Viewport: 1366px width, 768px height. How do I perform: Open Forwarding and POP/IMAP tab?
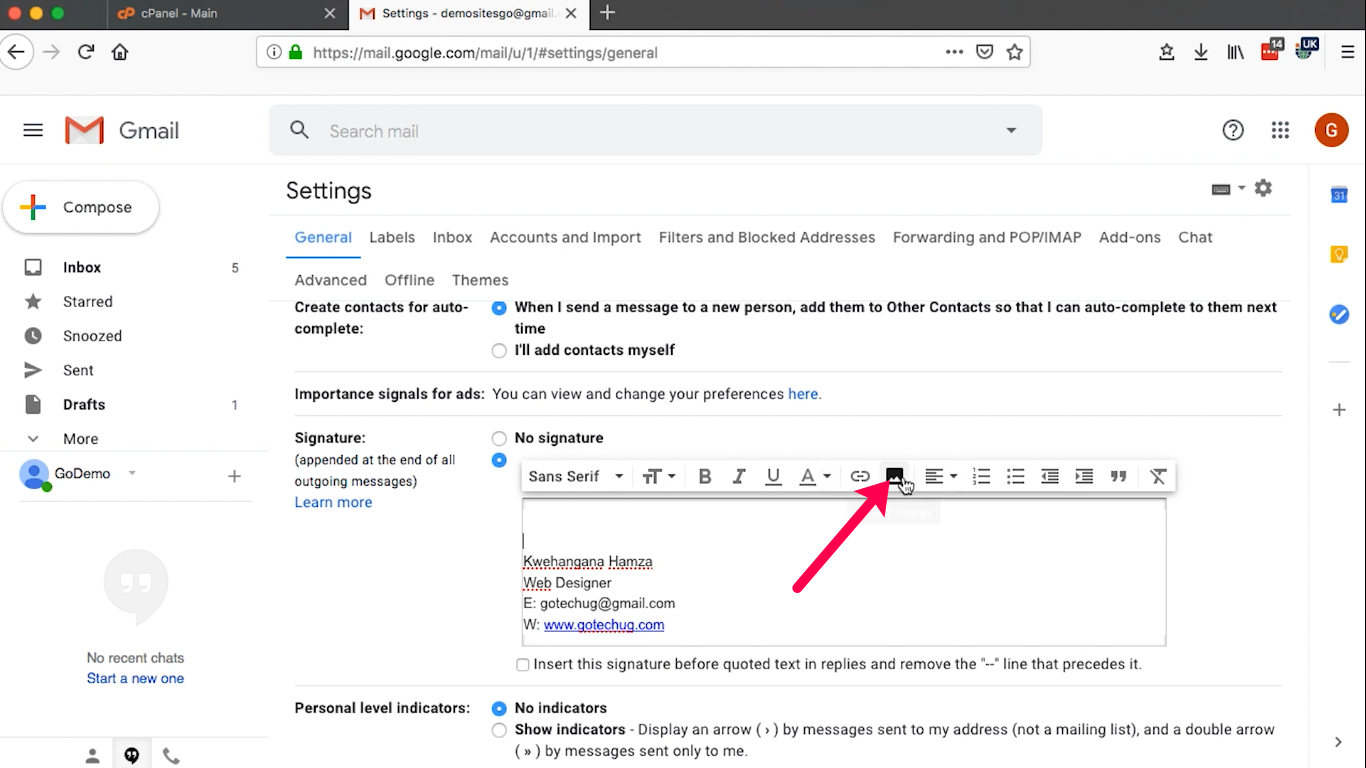click(987, 237)
